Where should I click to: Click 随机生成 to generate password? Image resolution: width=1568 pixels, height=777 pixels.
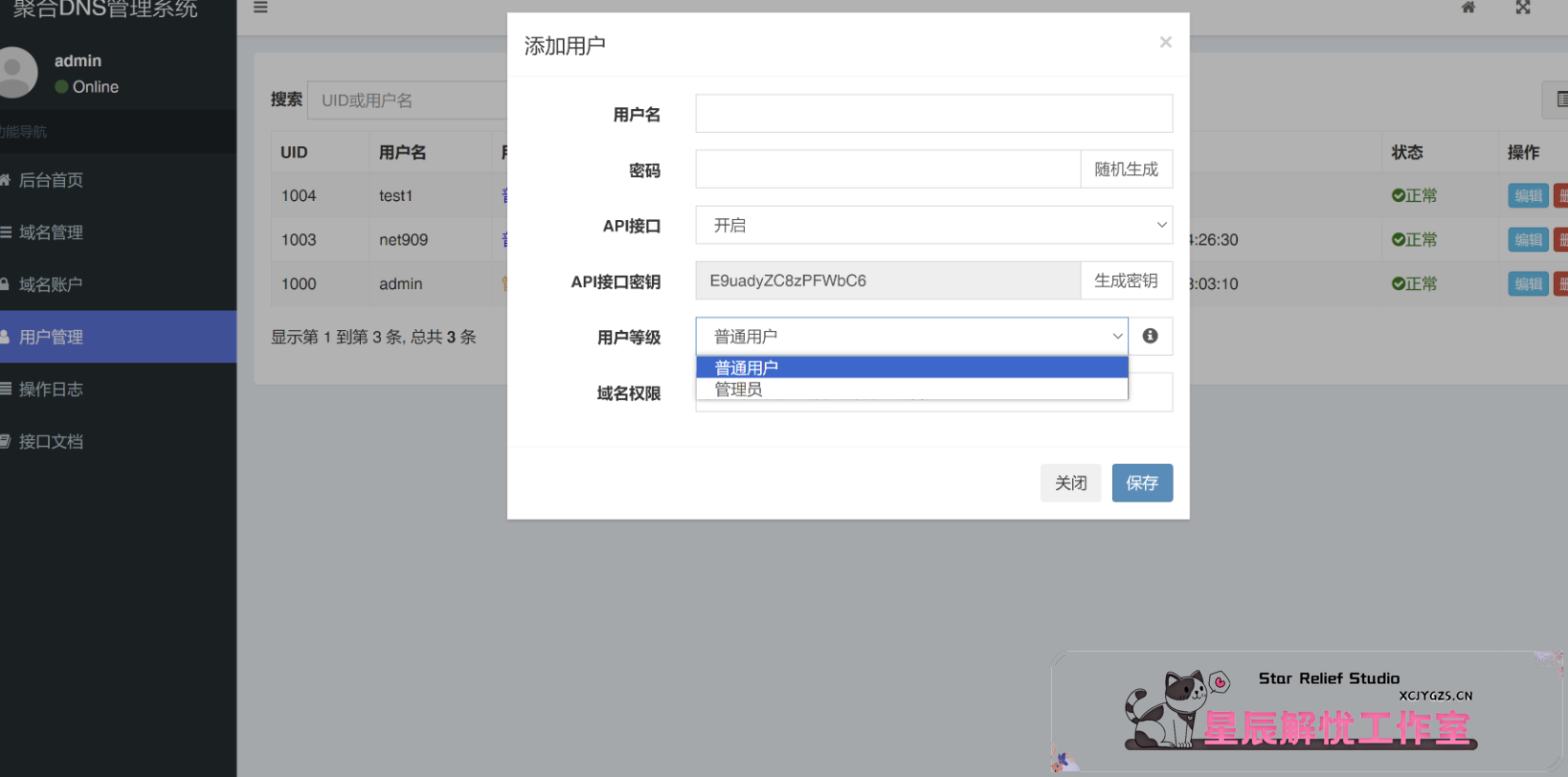[x=1126, y=169]
